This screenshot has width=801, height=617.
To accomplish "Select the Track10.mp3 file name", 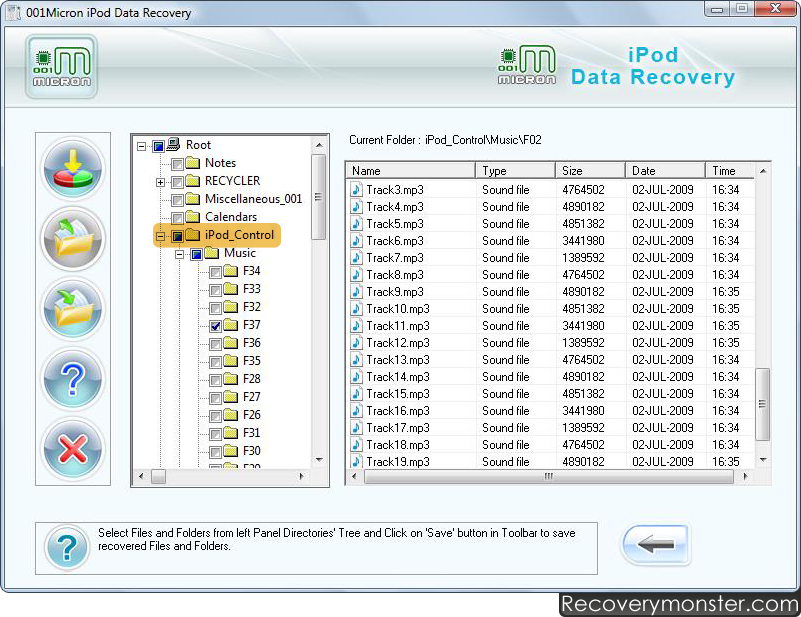I will pyautogui.click(x=398, y=309).
